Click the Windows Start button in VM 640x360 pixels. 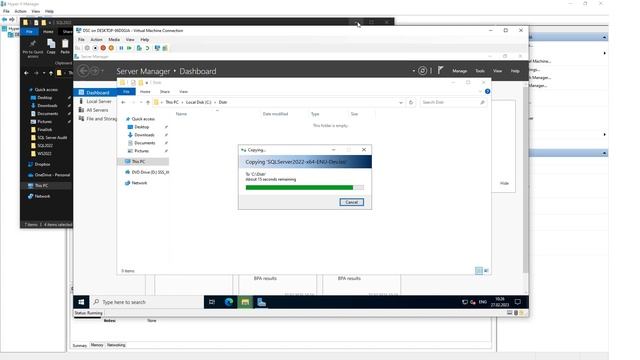81,302
